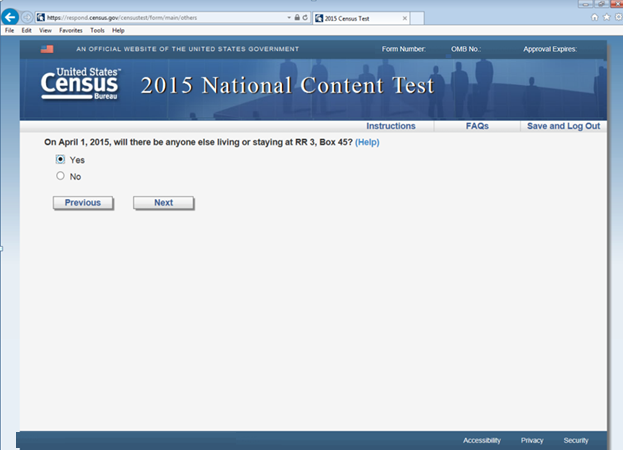Open the Security footer link
Viewport: 623px width, 450px height.
click(576, 440)
